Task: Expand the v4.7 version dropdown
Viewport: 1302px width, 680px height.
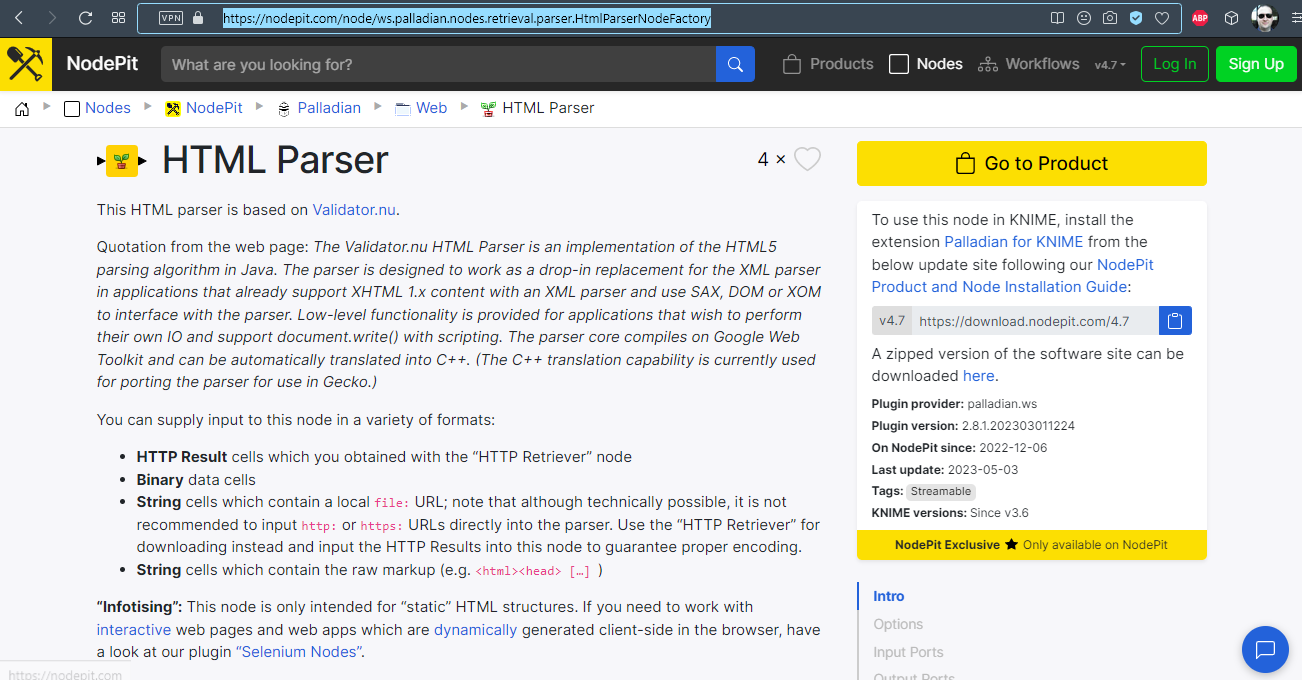Action: [1110, 65]
